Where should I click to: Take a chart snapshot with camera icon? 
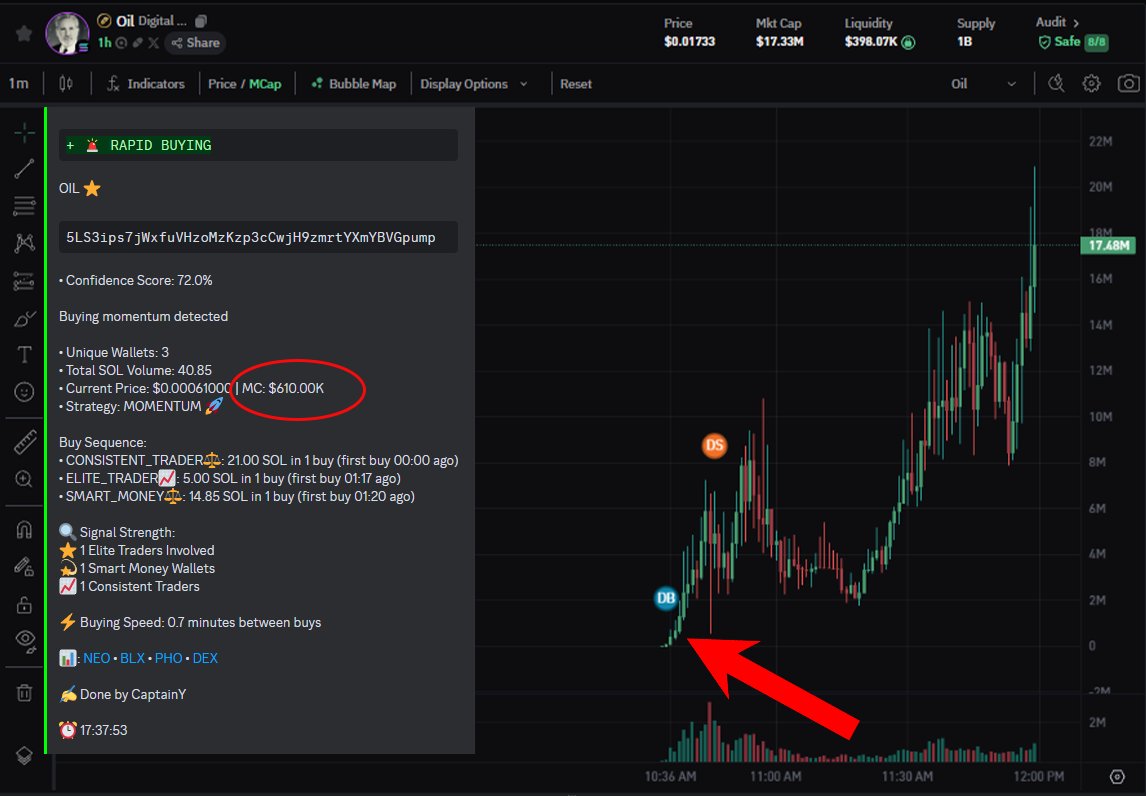(x=1128, y=84)
